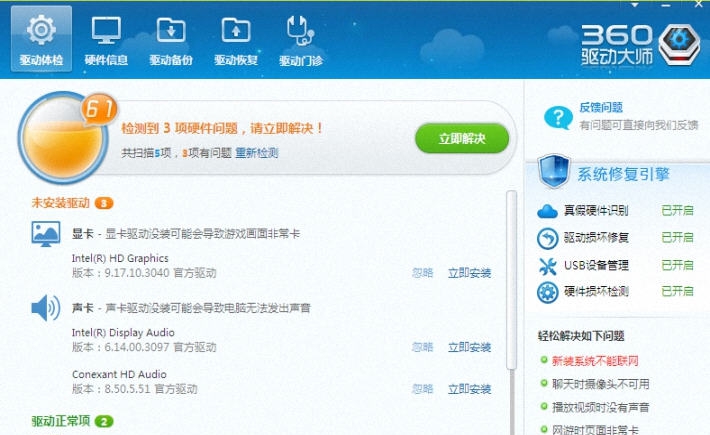Viewport: 710px width, 435px height.
Task: Toggle 真假硬件识别 已开启 status
Action: pyautogui.click(x=677, y=210)
